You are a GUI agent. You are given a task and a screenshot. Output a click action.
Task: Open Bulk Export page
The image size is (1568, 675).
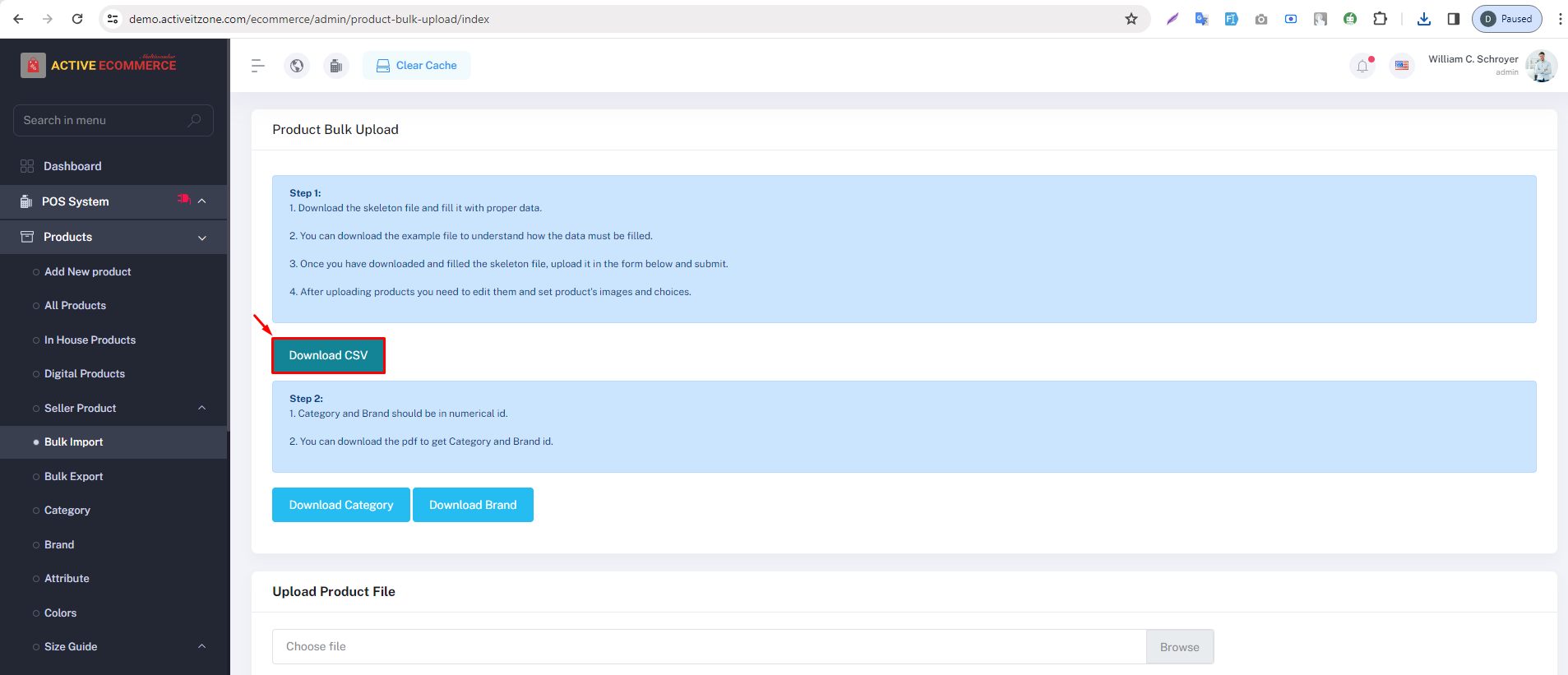[x=74, y=476]
